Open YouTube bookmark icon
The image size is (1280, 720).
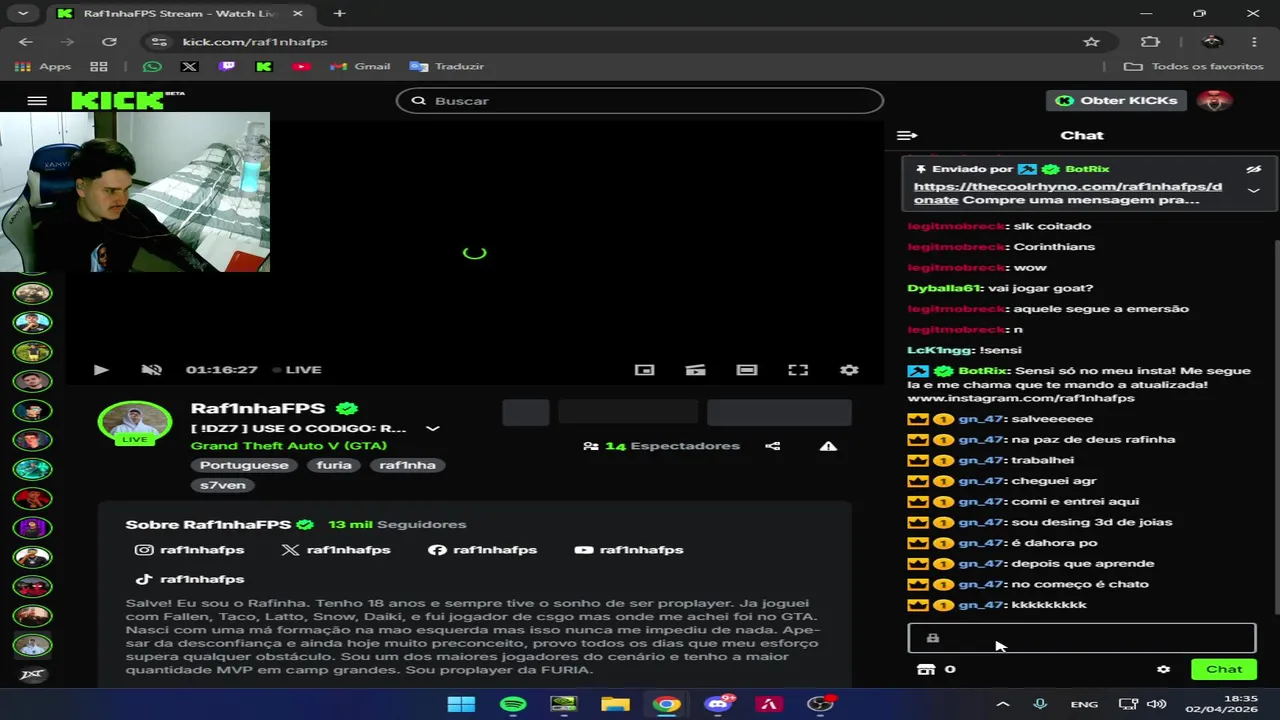[301, 66]
